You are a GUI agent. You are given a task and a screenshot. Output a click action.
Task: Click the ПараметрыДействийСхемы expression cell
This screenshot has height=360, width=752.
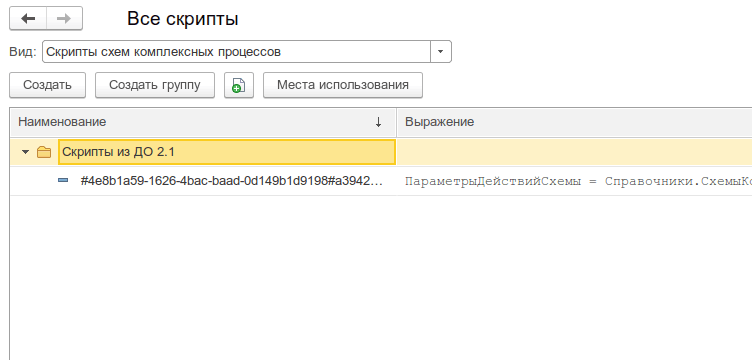coord(575,181)
